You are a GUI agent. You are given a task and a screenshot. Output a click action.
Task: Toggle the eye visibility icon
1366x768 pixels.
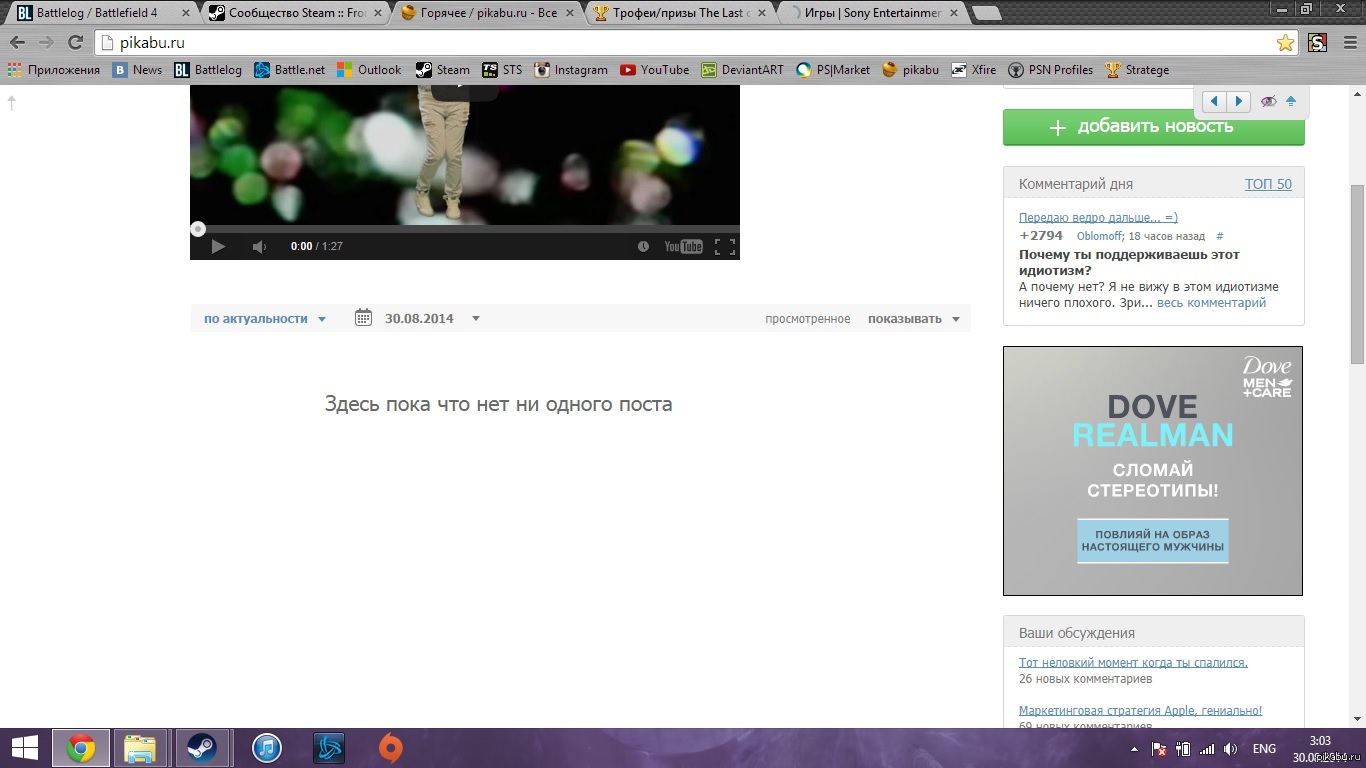pos(1268,101)
